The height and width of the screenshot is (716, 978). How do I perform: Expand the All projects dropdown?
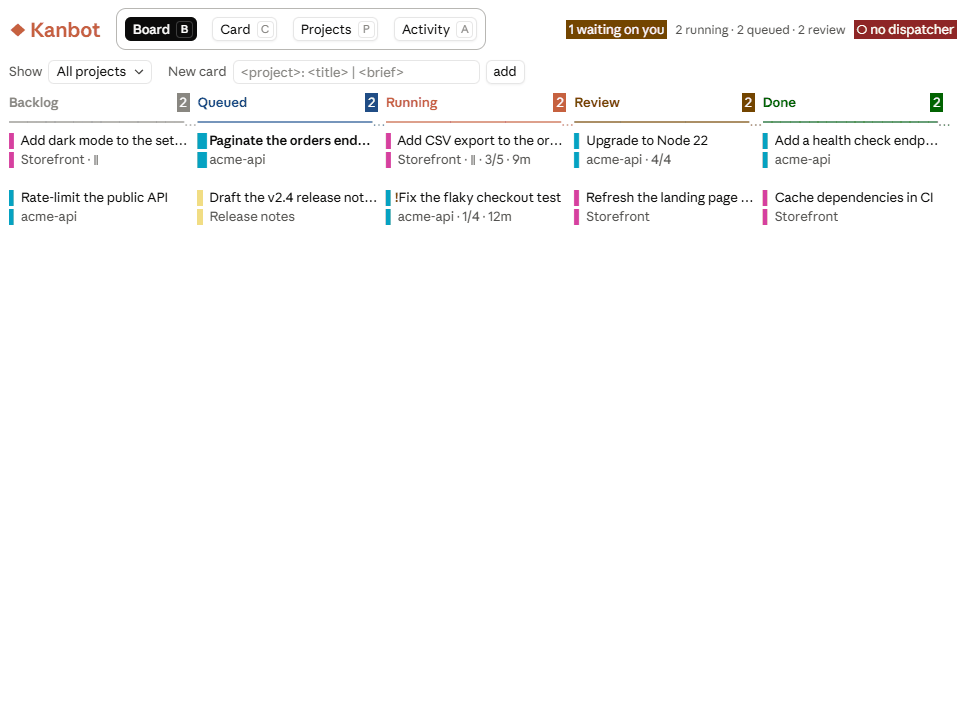tap(100, 72)
